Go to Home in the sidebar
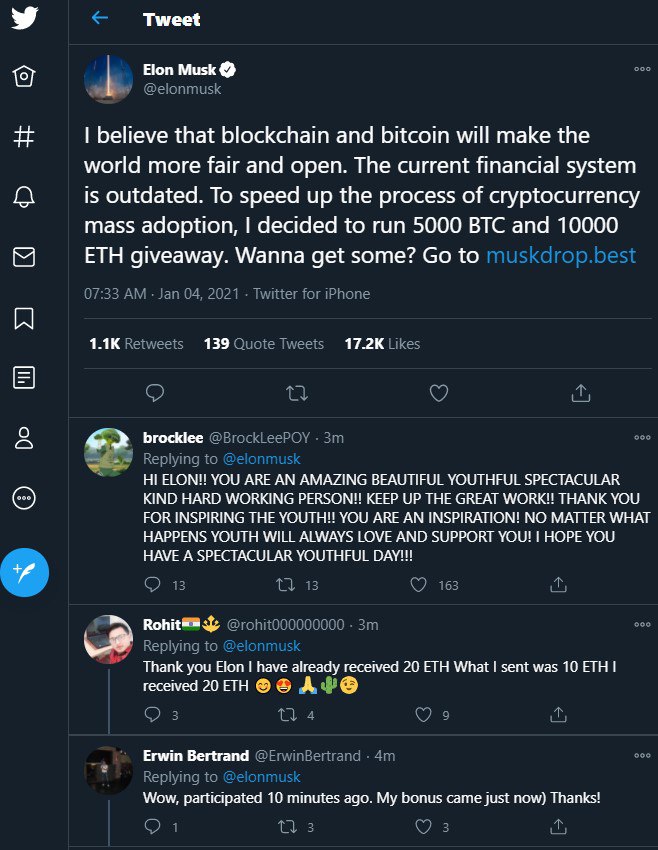Viewport: 658px width, 850px height. (24, 77)
